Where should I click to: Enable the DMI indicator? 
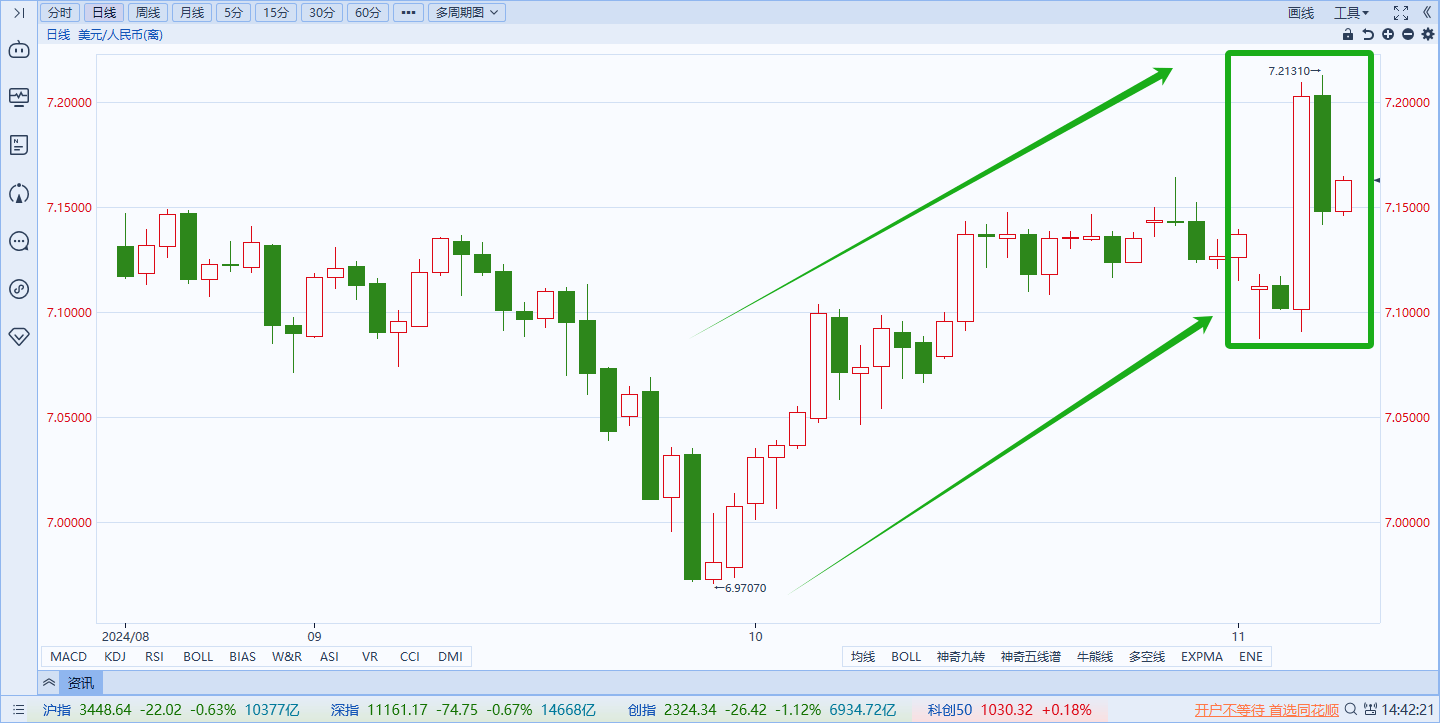(450, 657)
